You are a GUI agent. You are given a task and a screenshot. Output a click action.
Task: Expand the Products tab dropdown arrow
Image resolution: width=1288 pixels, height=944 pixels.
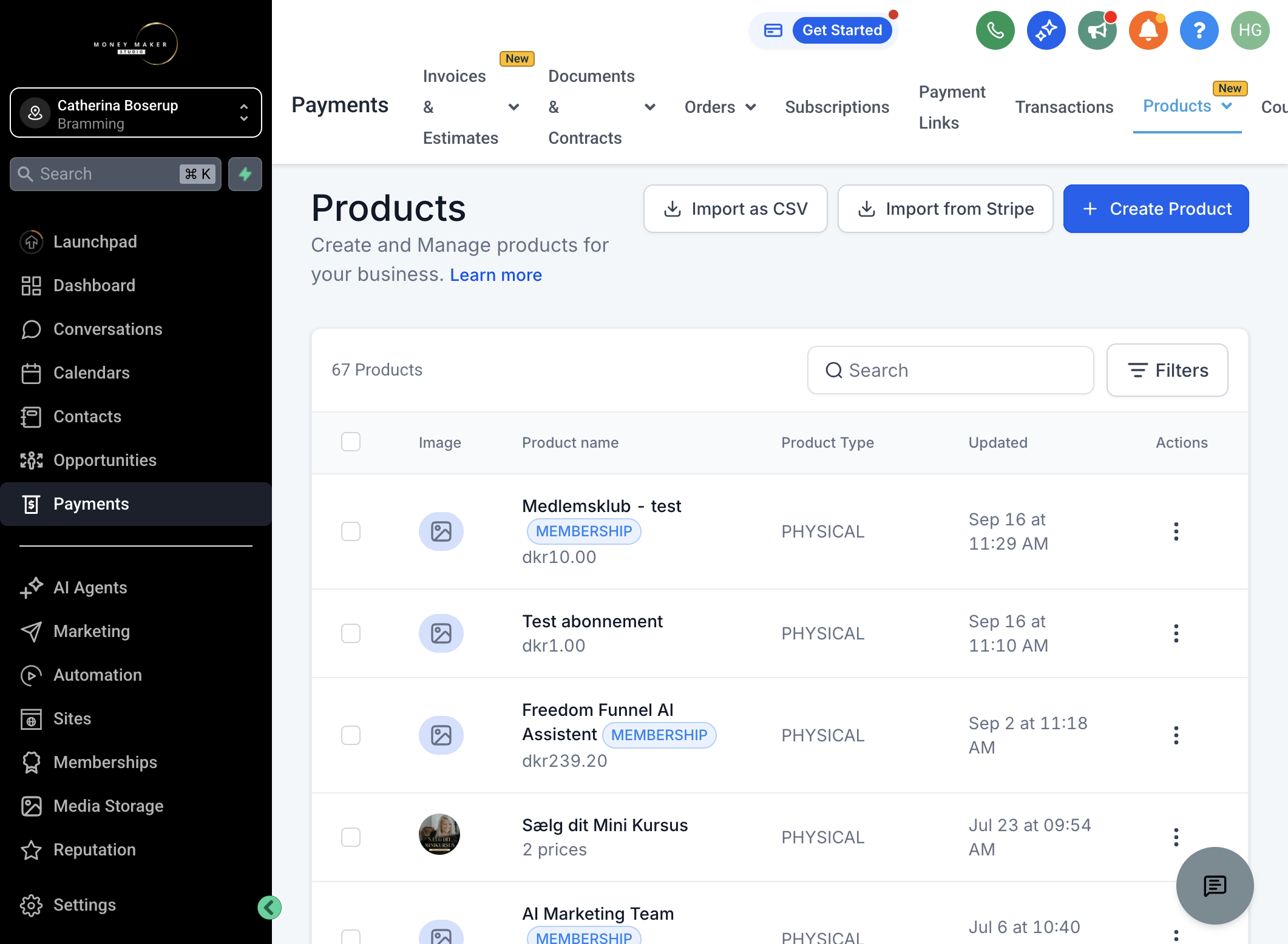click(1227, 106)
